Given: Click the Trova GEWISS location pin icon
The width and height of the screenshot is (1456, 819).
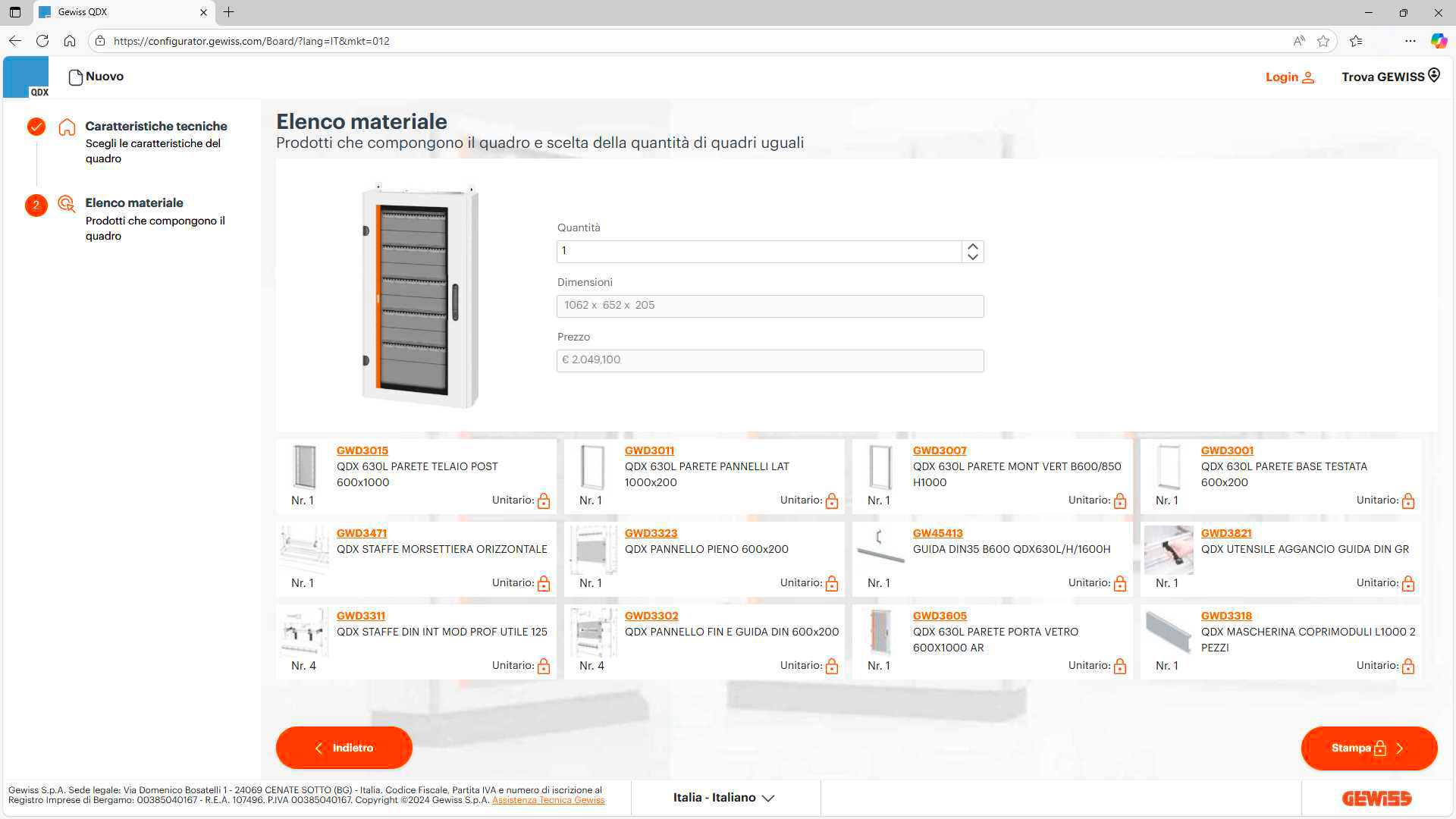Looking at the screenshot, I should [x=1434, y=75].
